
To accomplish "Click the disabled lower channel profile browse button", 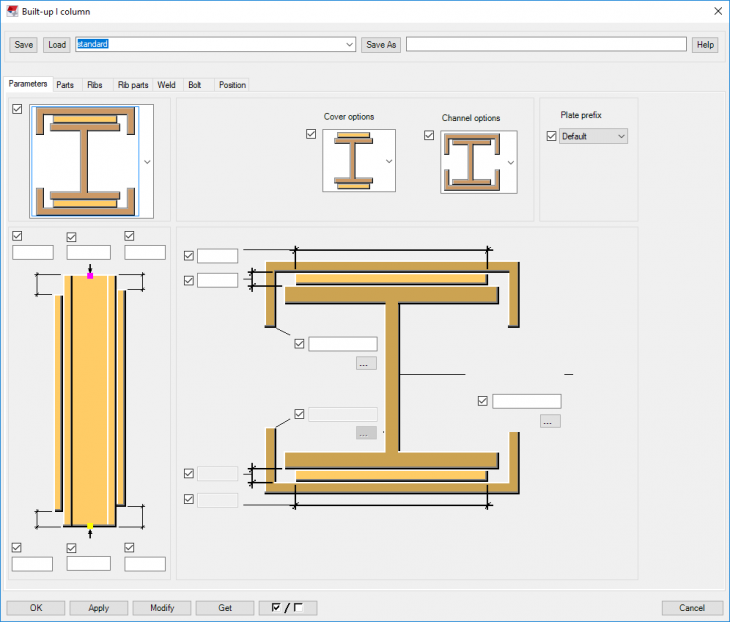I will pos(366,433).
